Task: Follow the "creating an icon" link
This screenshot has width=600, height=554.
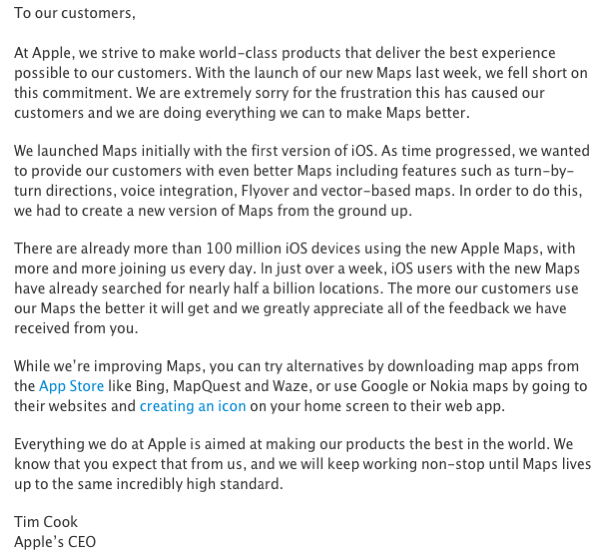Action: tap(177, 406)
